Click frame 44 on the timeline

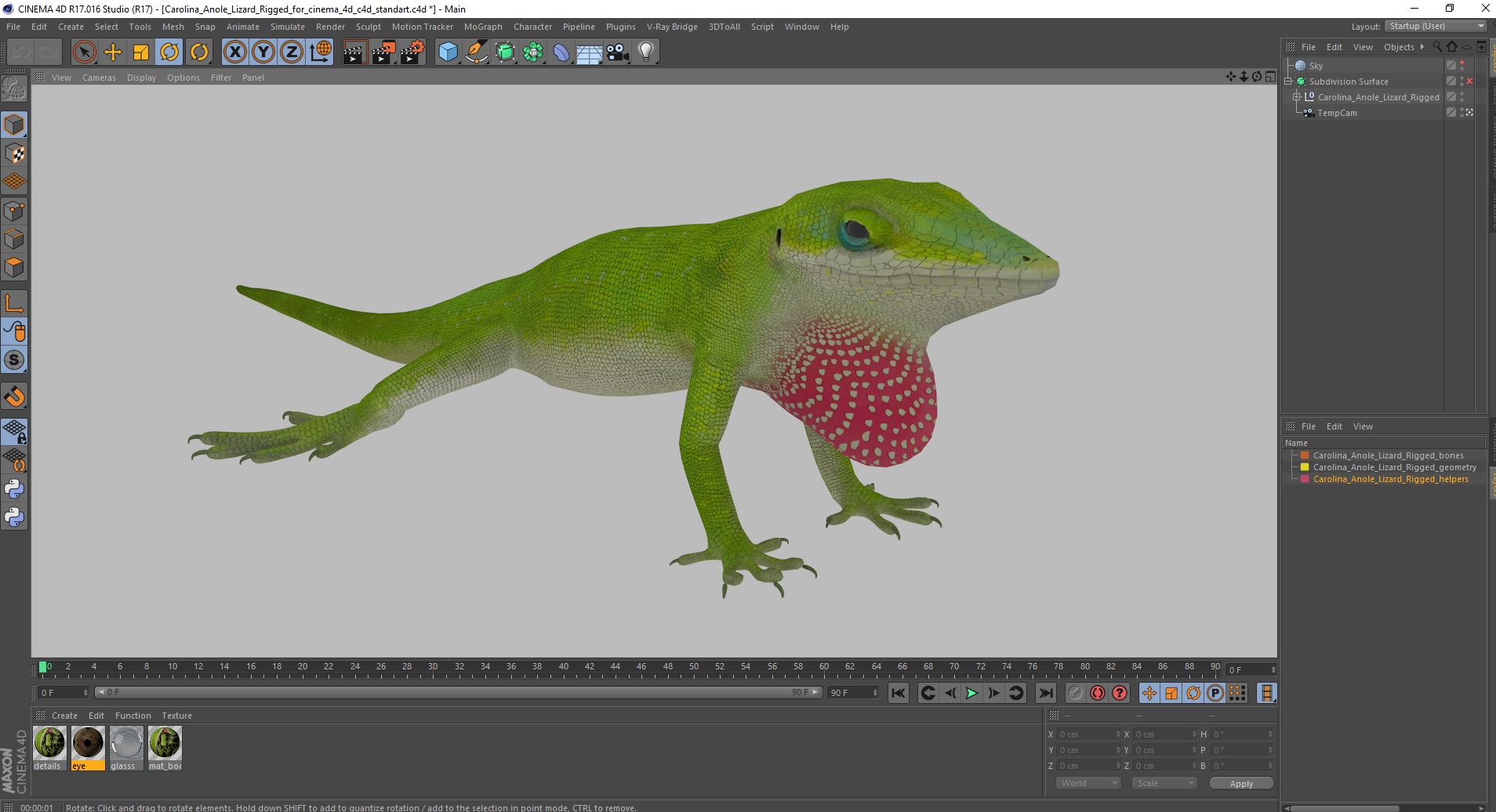[615, 668]
